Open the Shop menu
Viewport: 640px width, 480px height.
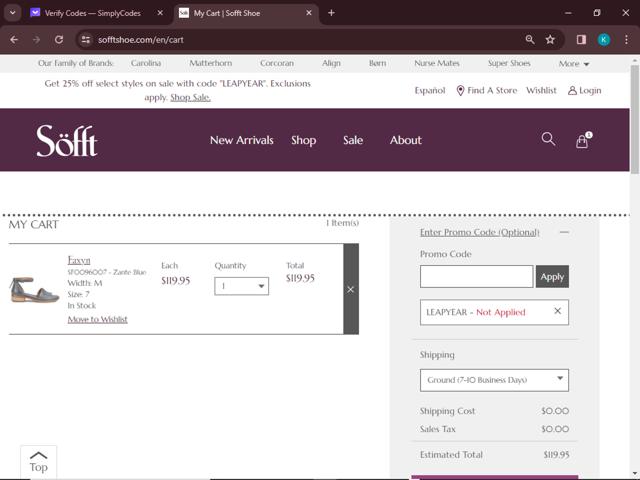(x=304, y=140)
